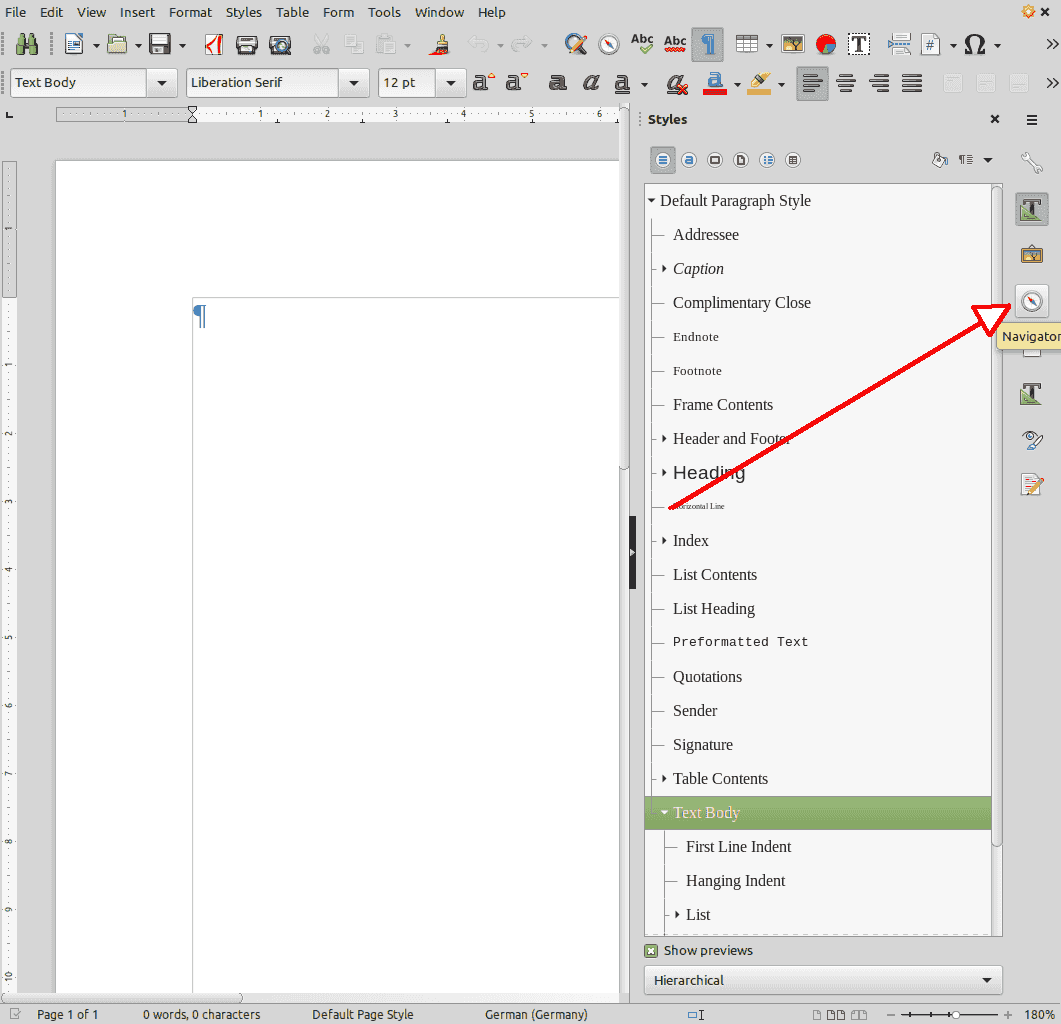Decrease the font size
The width and height of the screenshot is (1061, 1024).
click(517, 83)
